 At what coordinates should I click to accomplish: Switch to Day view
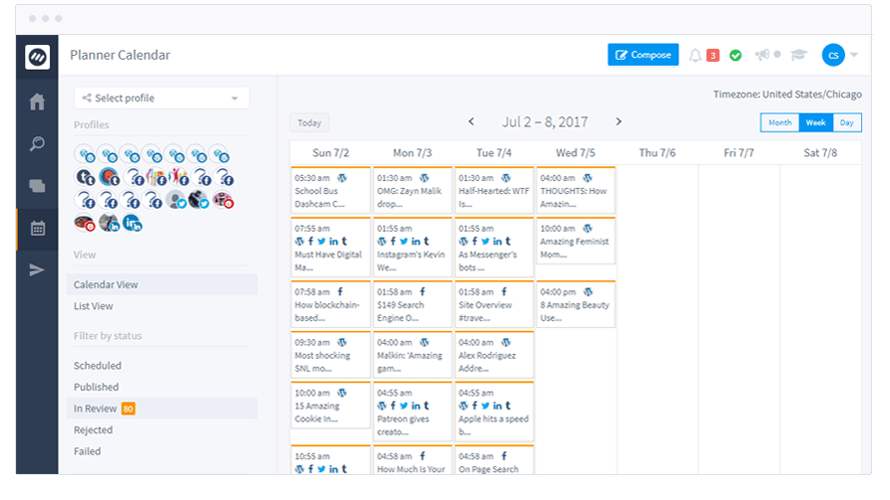[847, 123]
